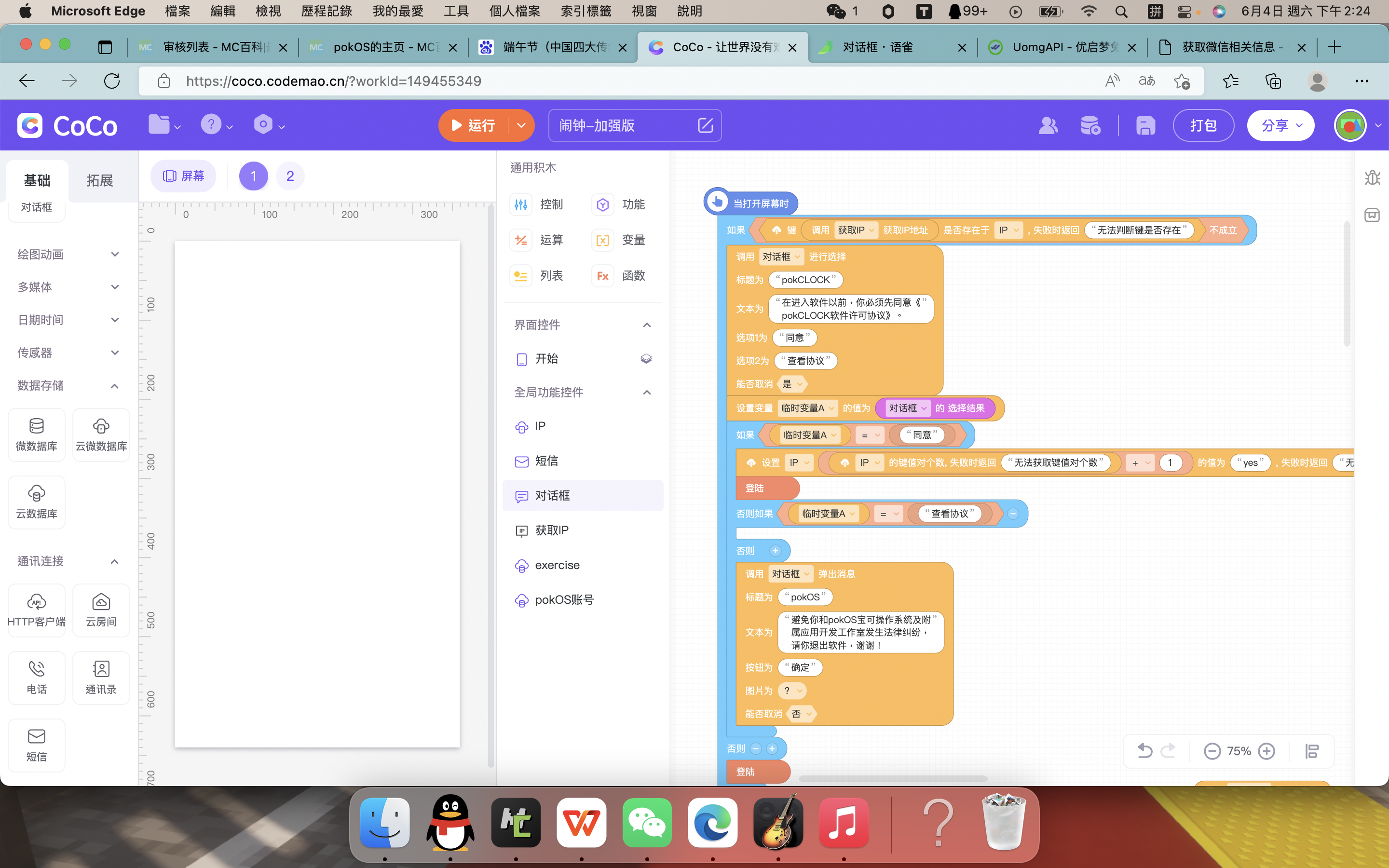Click the plus button on inner 否则 block
This screenshot has height=868, width=1389.
776,551
